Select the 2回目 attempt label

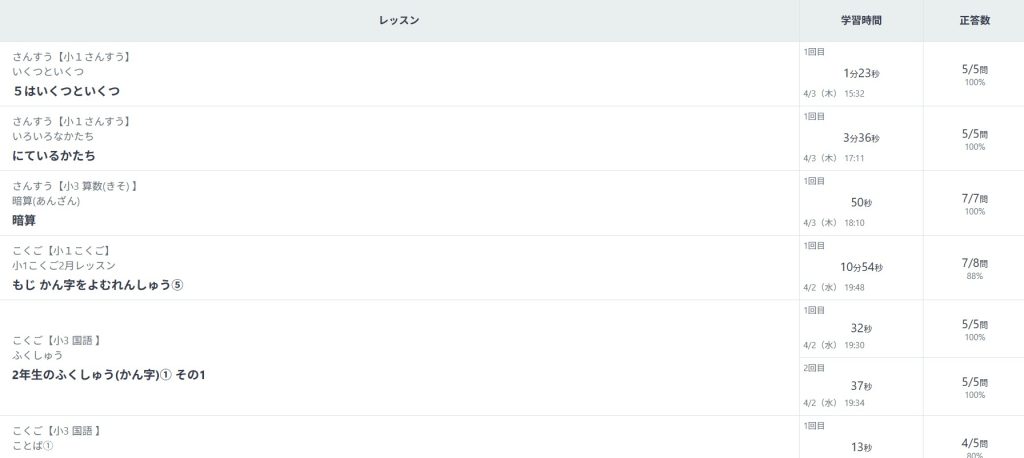[x=813, y=368]
